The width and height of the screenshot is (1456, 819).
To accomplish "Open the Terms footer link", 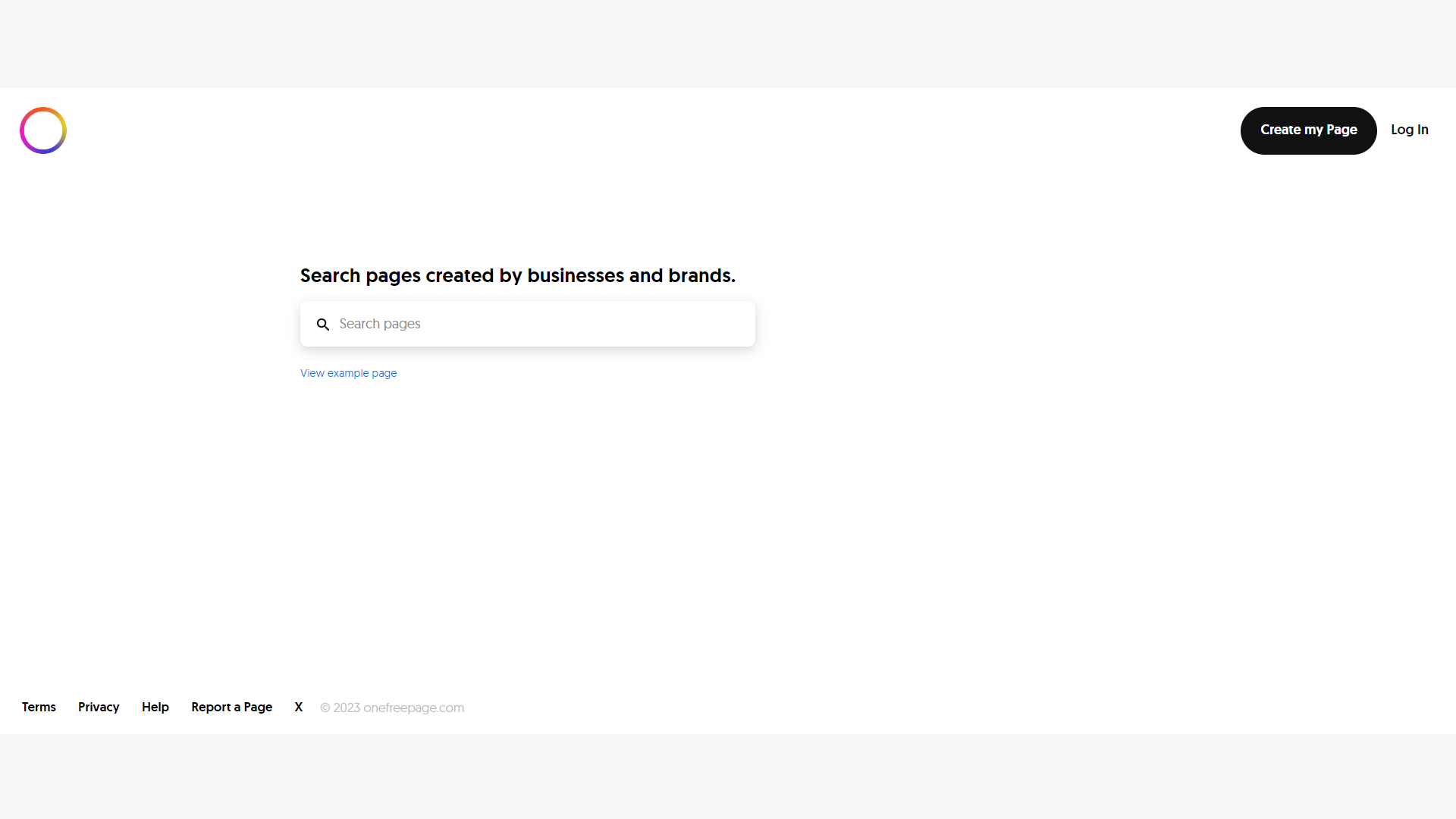I will coord(39,707).
